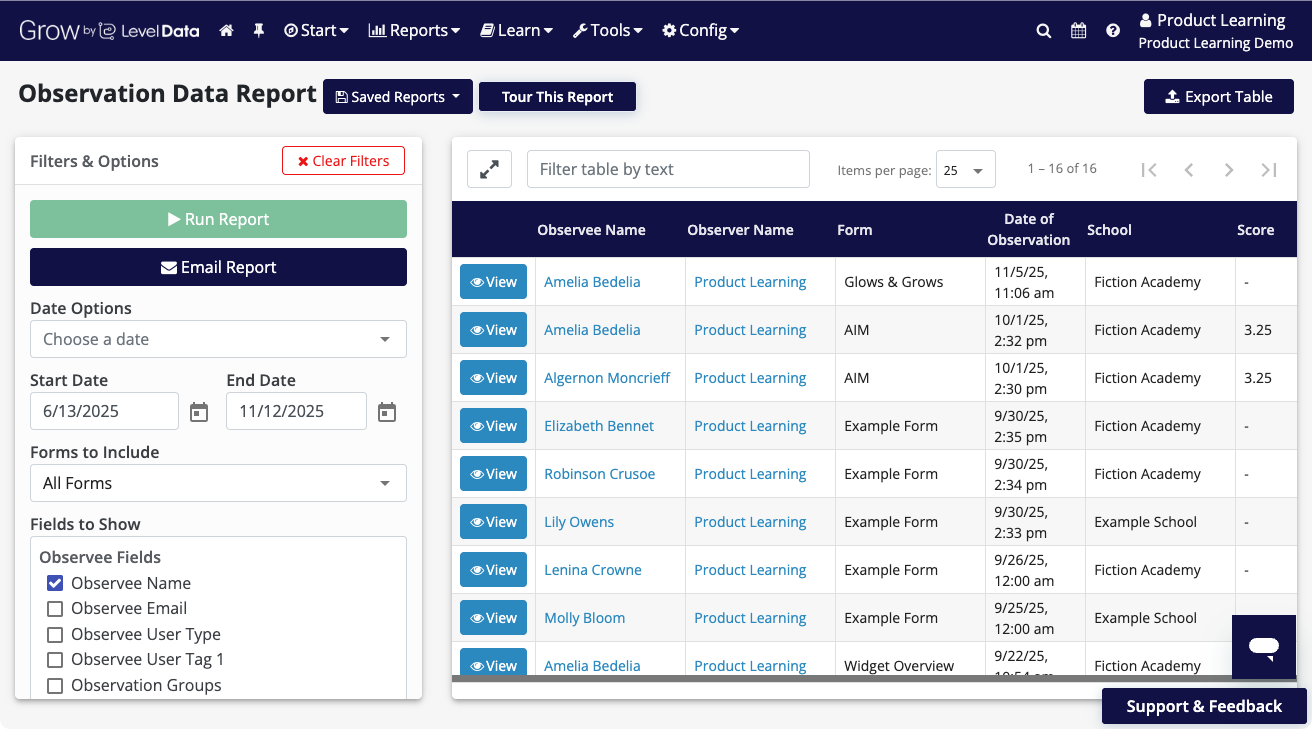Image resolution: width=1312 pixels, height=729 pixels.
Task: Open the Saved Reports dropdown
Action: pyautogui.click(x=398, y=97)
